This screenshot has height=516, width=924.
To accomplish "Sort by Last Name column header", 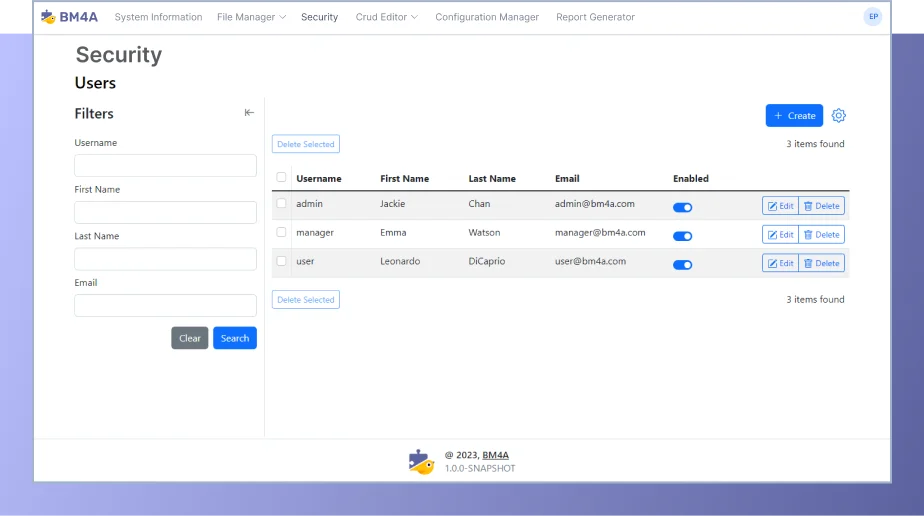I will coord(492,178).
